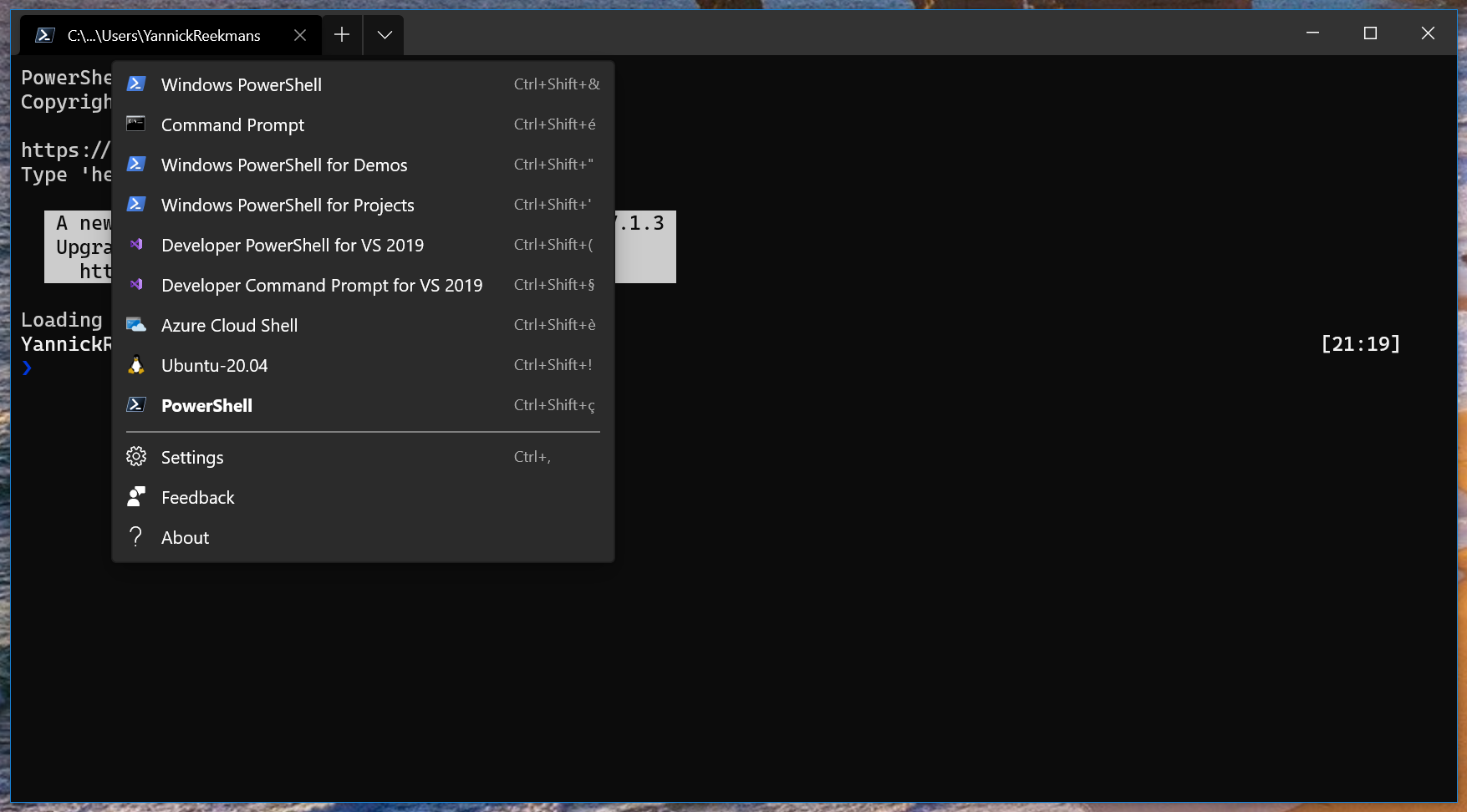Click the Ctrl+Shift+§ shortcut label
The image size is (1467, 812).
[x=555, y=285]
